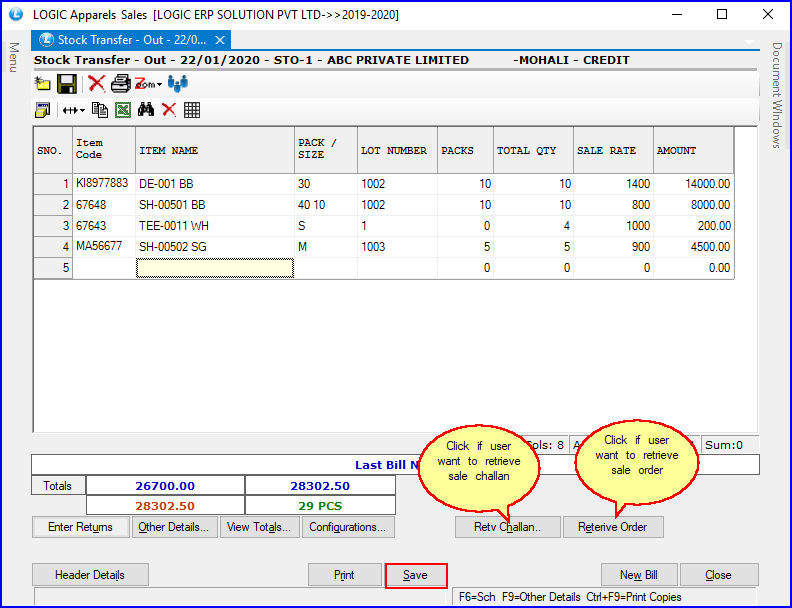The image size is (792, 608).
Task: Click the copy pages icon
Action: (x=100, y=110)
